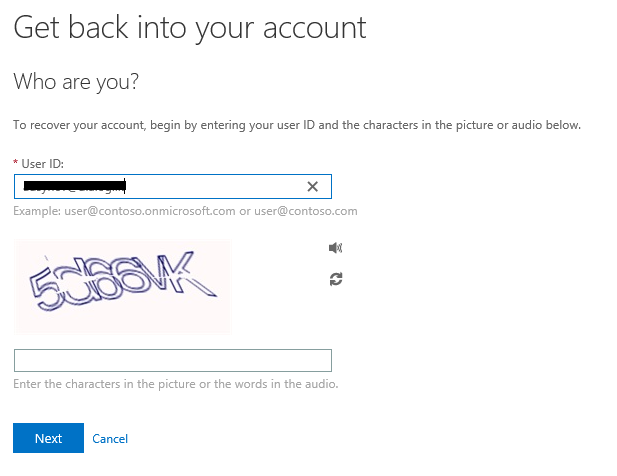Refresh the captcha picture
The image size is (617, 476).
pos(336,279)
